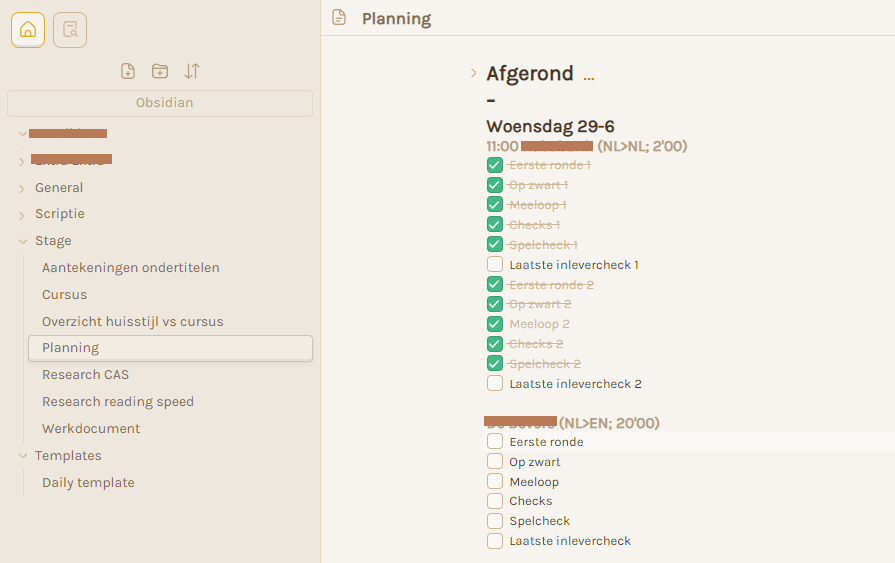The width and height of the screenshot is (895, 563).
Task: Click the document icon beside Planning title
Action: pos(339,17)
